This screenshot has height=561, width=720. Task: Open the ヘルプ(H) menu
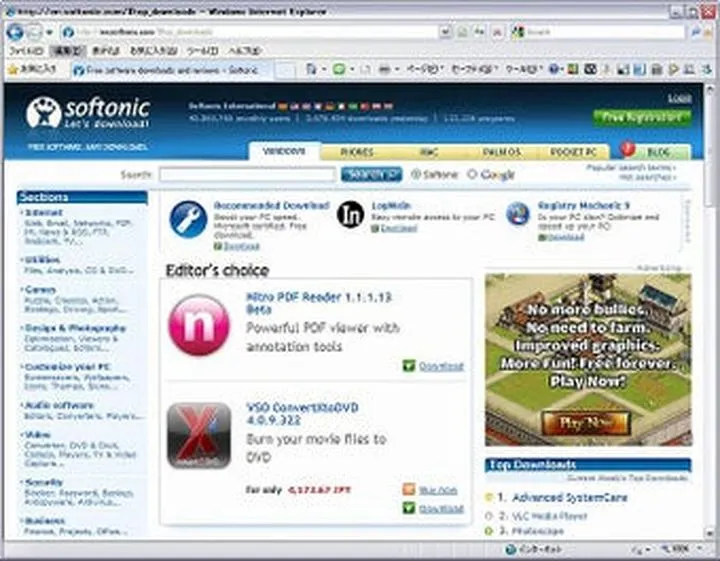tap(246, 50)
